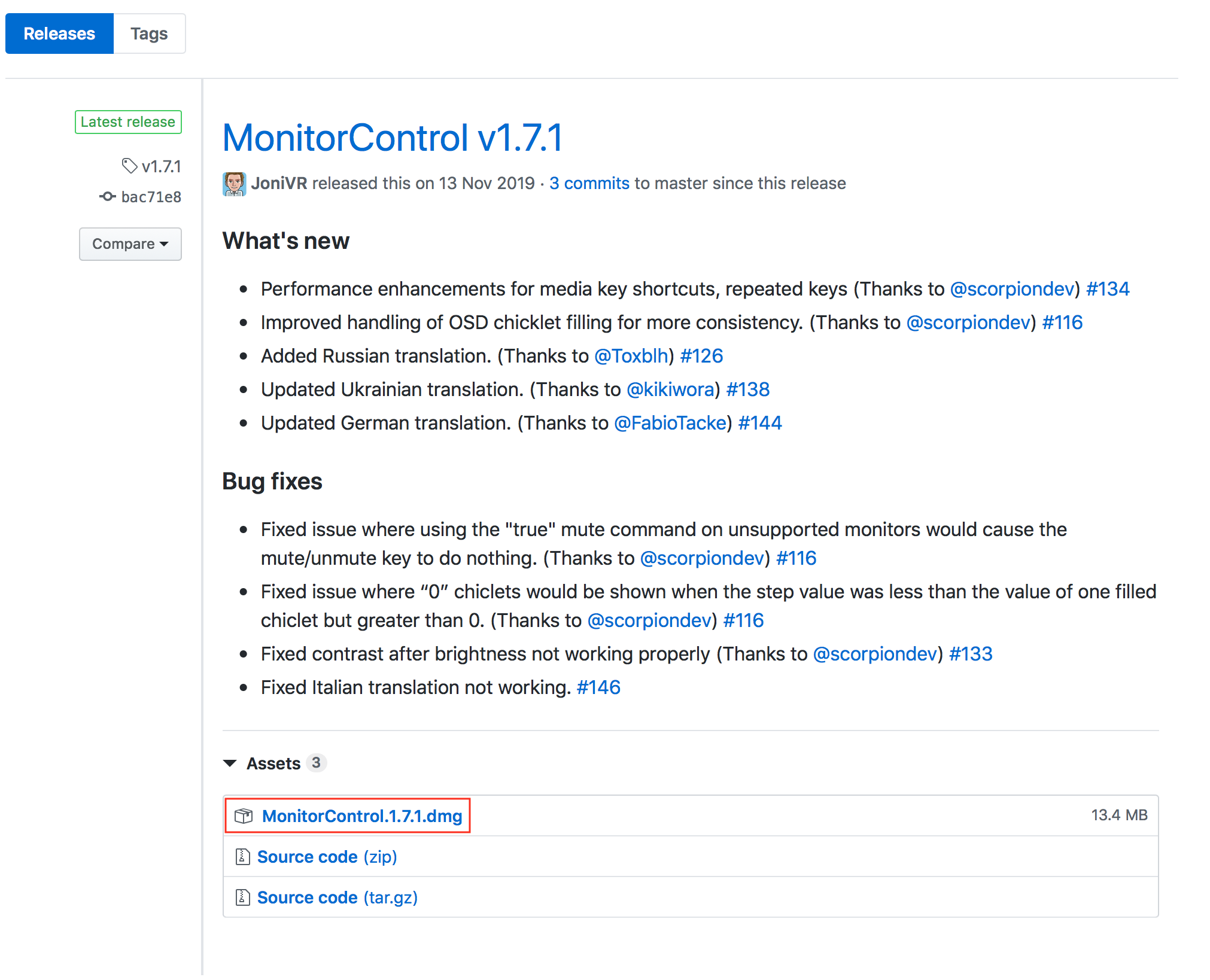Collapse the Assets section triangle
1210x980 pixels.
(x=230, y=763)
